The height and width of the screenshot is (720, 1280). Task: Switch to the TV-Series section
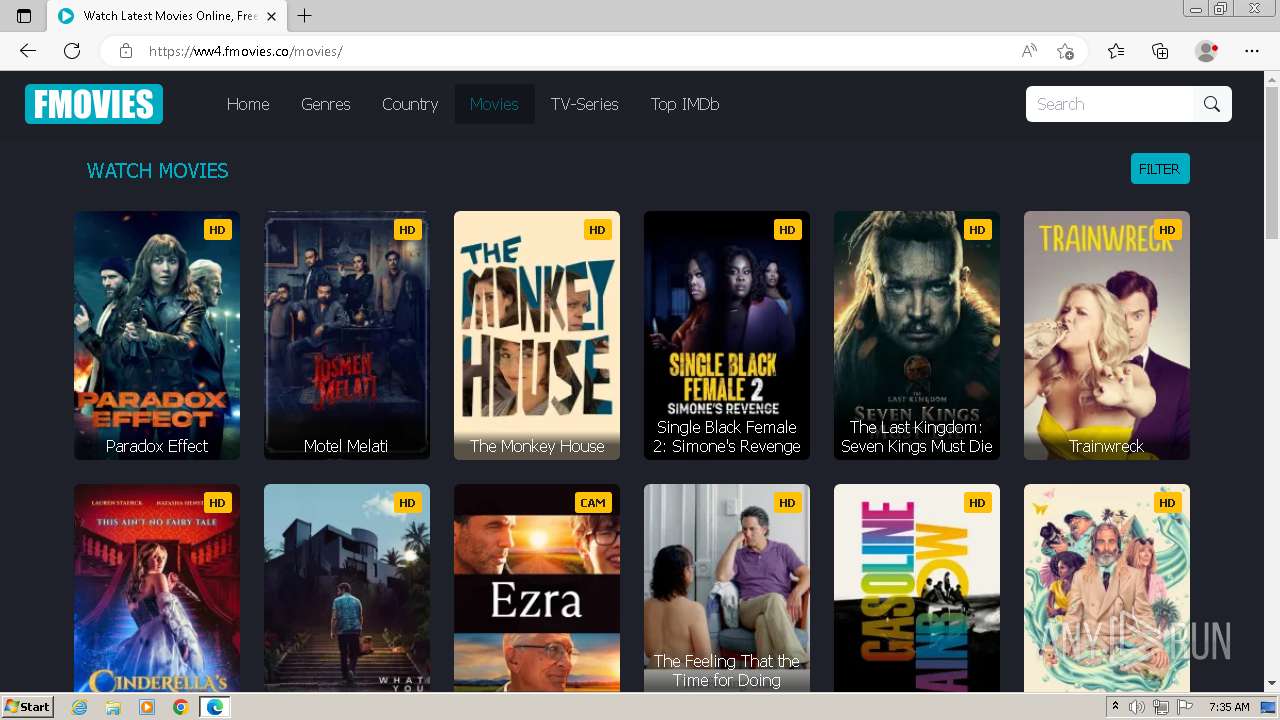[x=584, y=104]
